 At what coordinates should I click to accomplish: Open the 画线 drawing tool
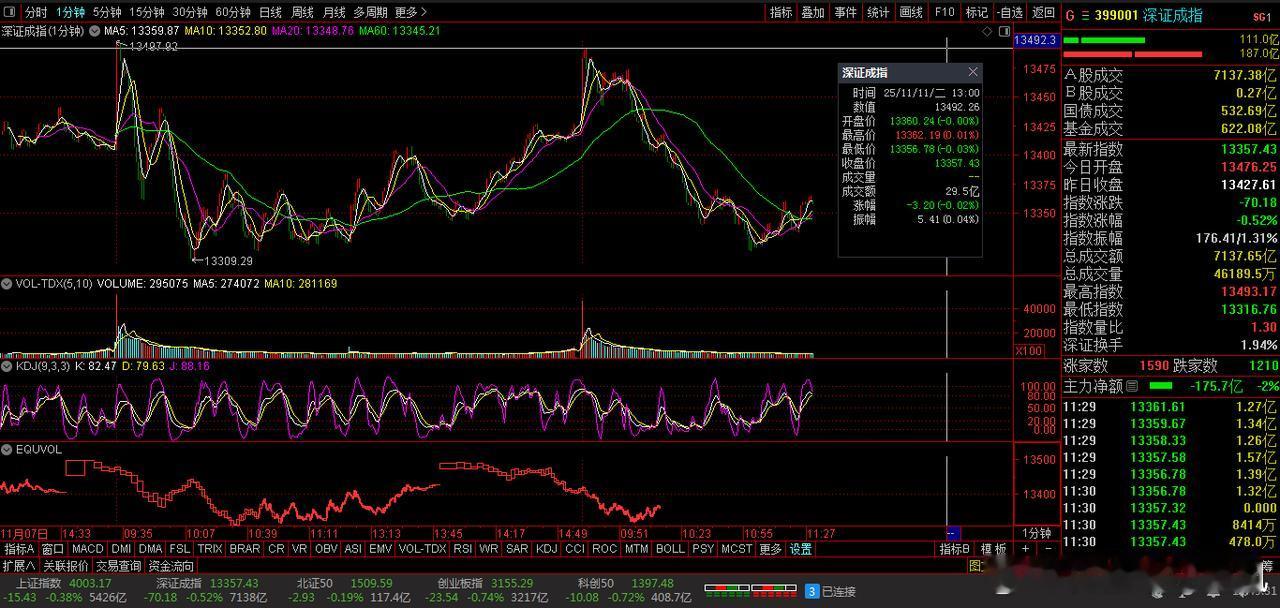(x=911, y=12)
